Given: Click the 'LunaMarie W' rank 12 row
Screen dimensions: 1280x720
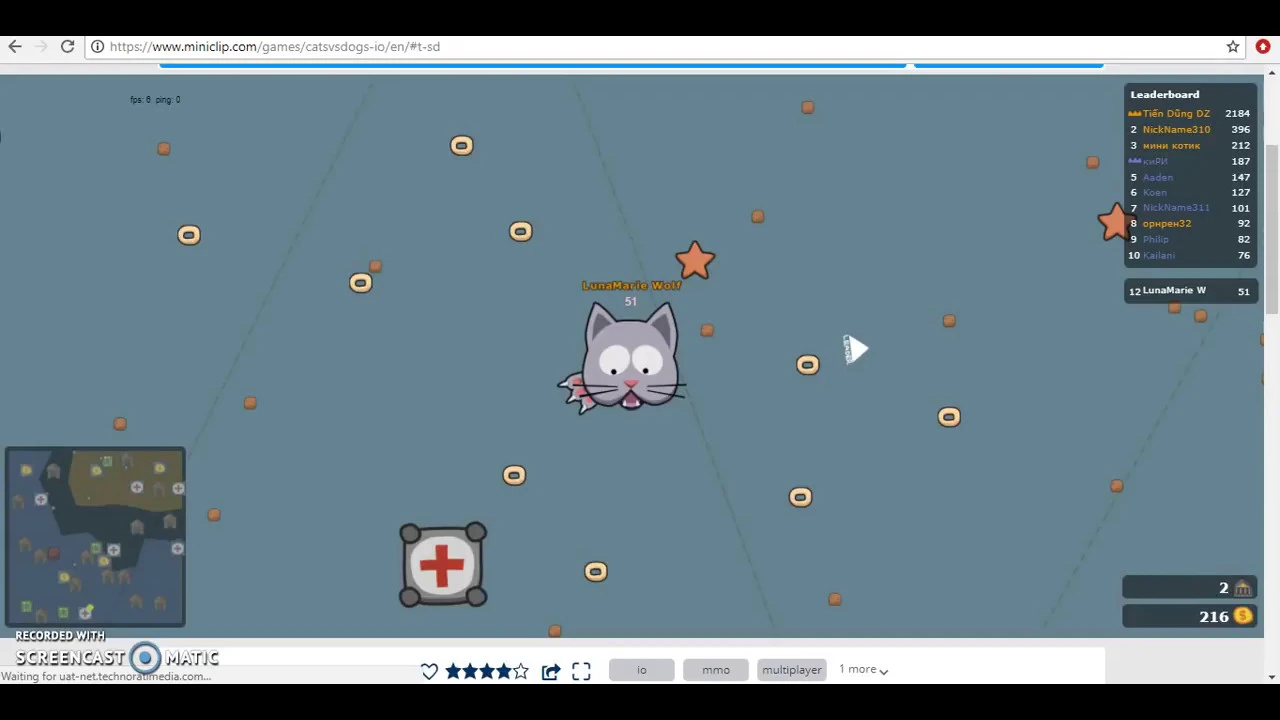Looking at the screenshot, I should pyautogui.click(x=1190, y=291).
